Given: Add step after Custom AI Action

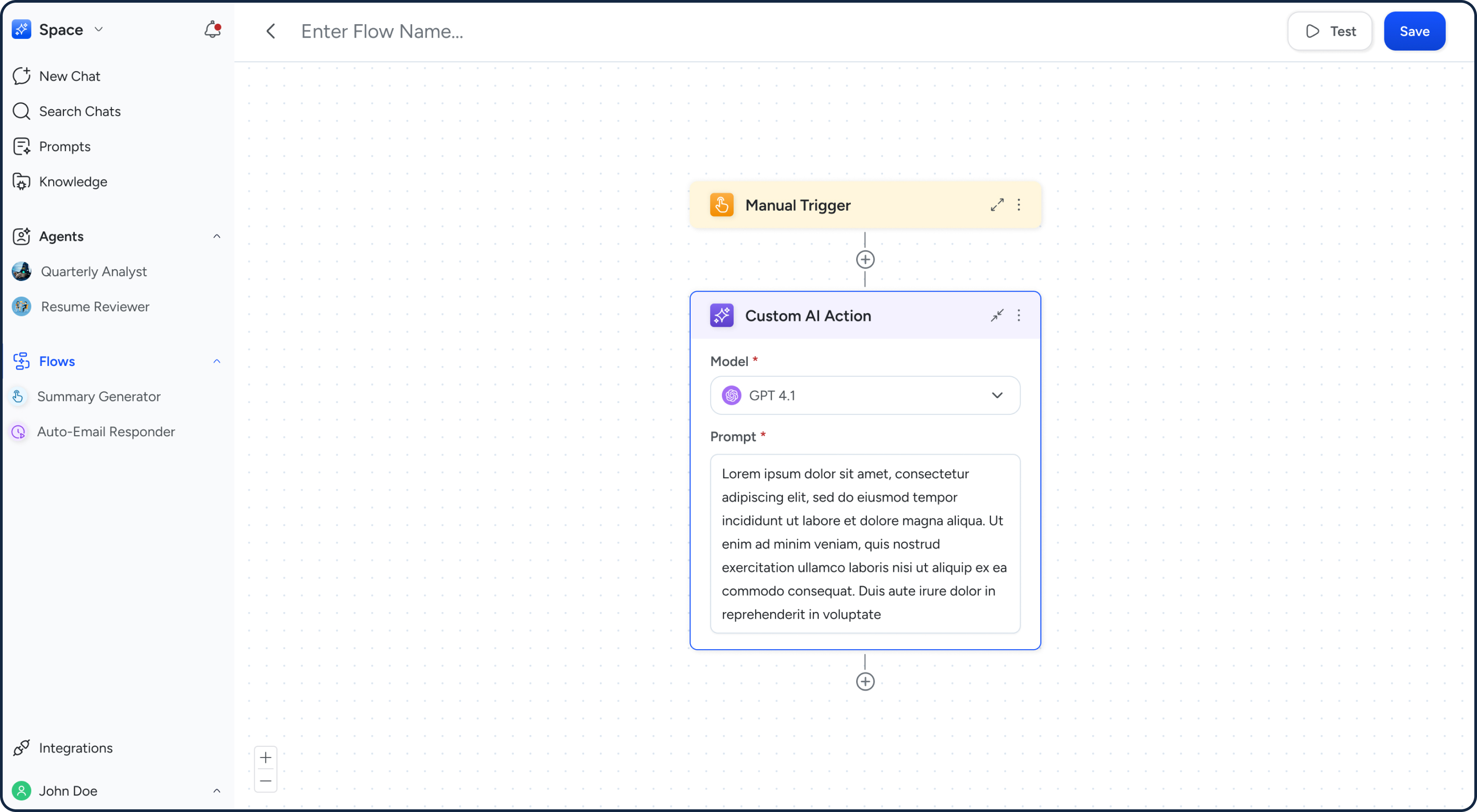Looking at the screenshot, I should [865, 681].
